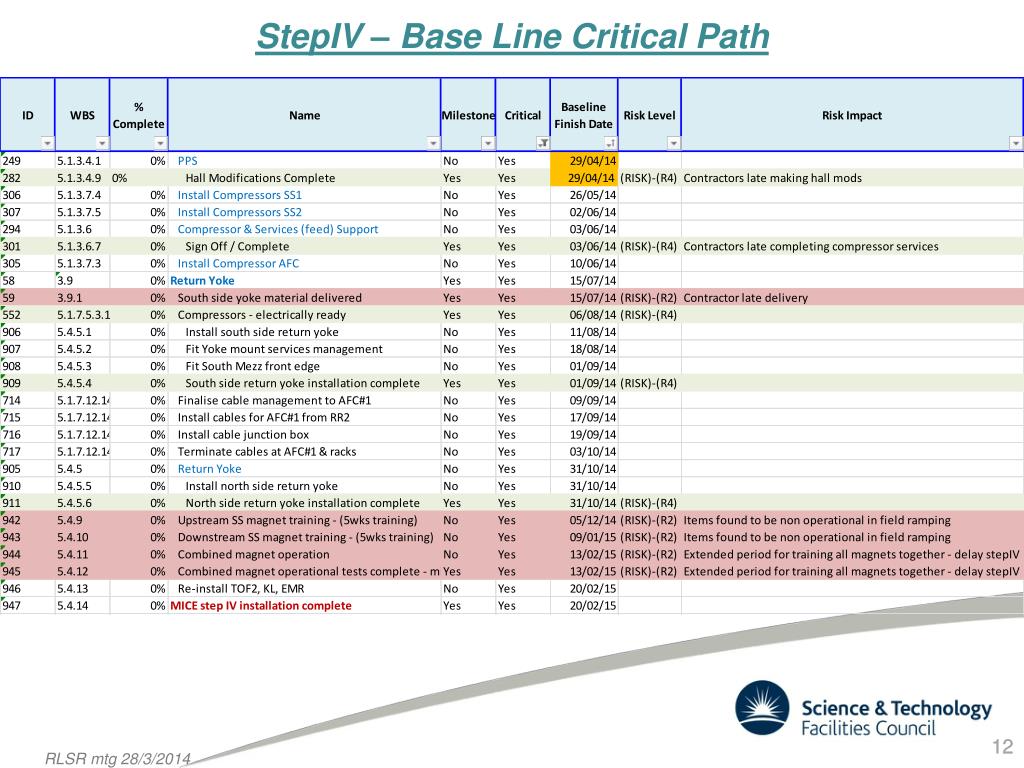Open the Risk Level column filter dropdown
Image resolution: width=1024 pixels, height=768 pixels.
[673, 143]
